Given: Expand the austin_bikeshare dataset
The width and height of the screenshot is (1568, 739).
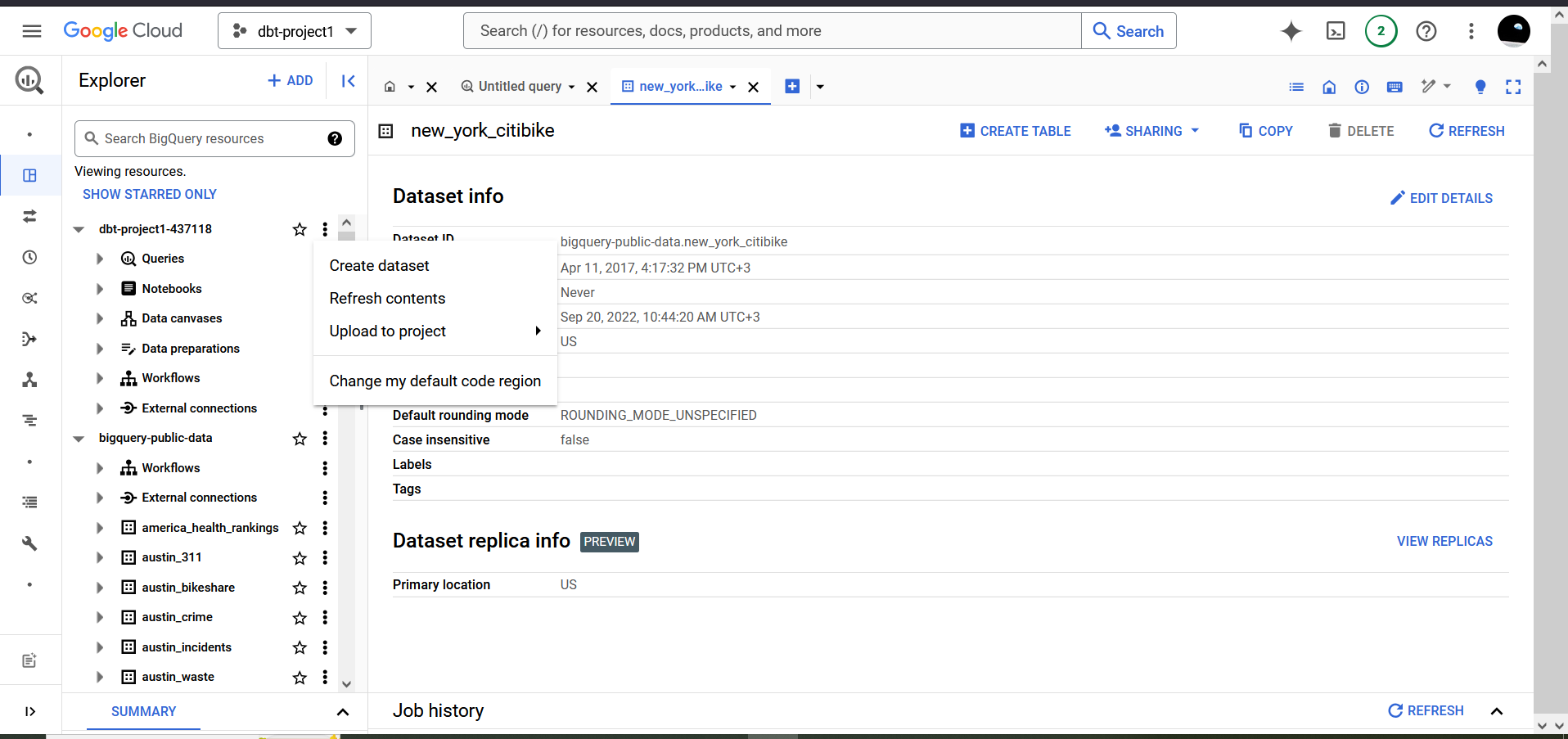Looking at the screenshot, I should point(100,588).
